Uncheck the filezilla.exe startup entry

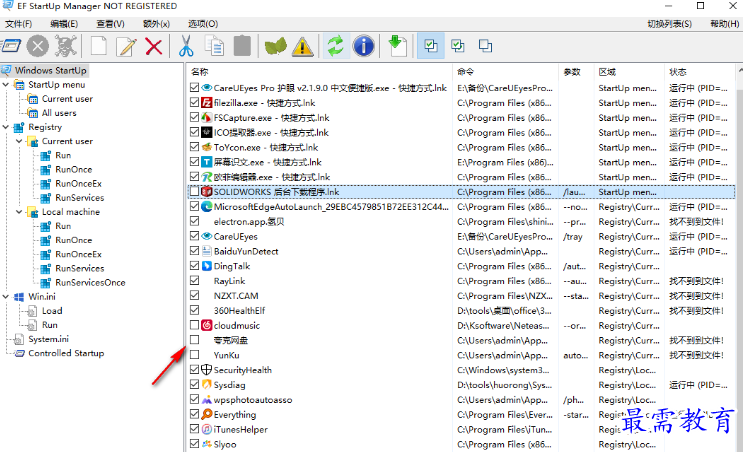[x=194, y=102]
